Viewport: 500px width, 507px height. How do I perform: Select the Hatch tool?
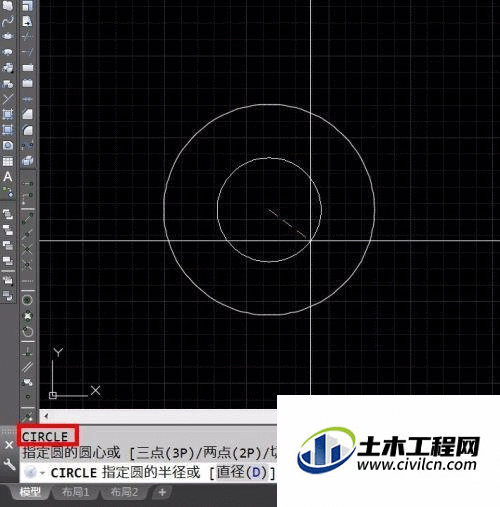pos(8,114)
